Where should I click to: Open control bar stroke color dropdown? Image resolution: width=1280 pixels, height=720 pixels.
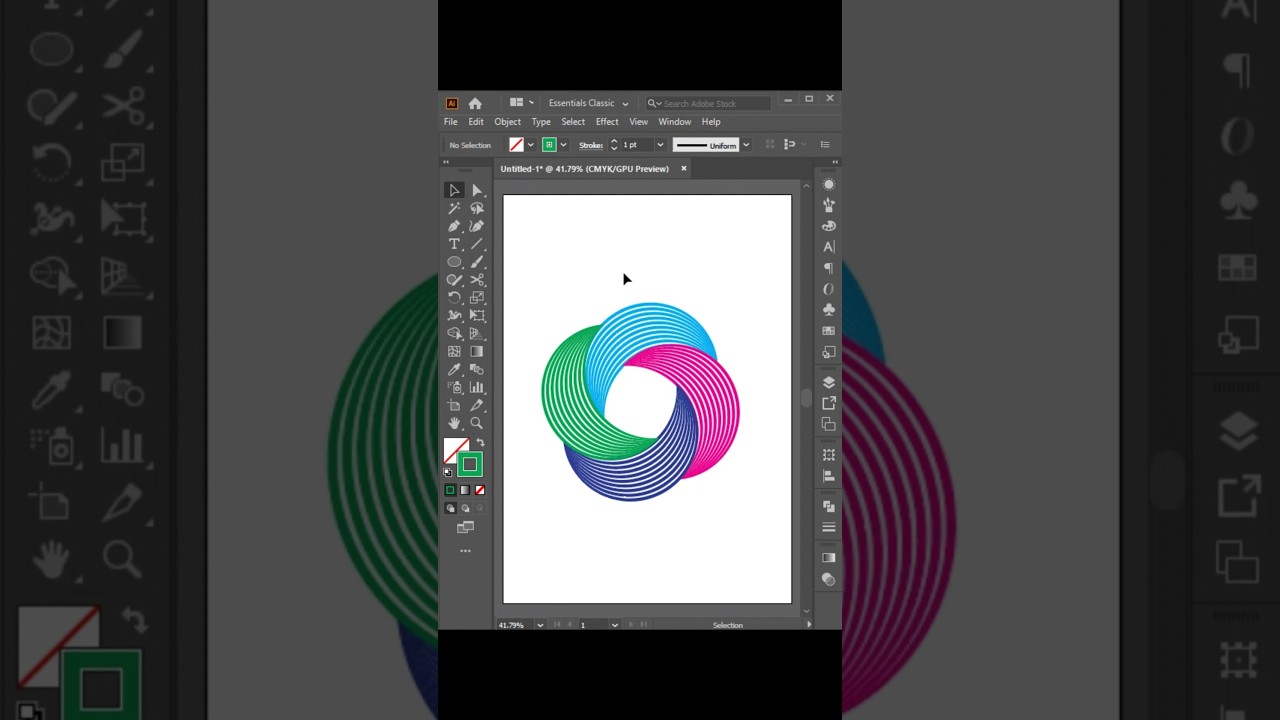tap(563, 145)
